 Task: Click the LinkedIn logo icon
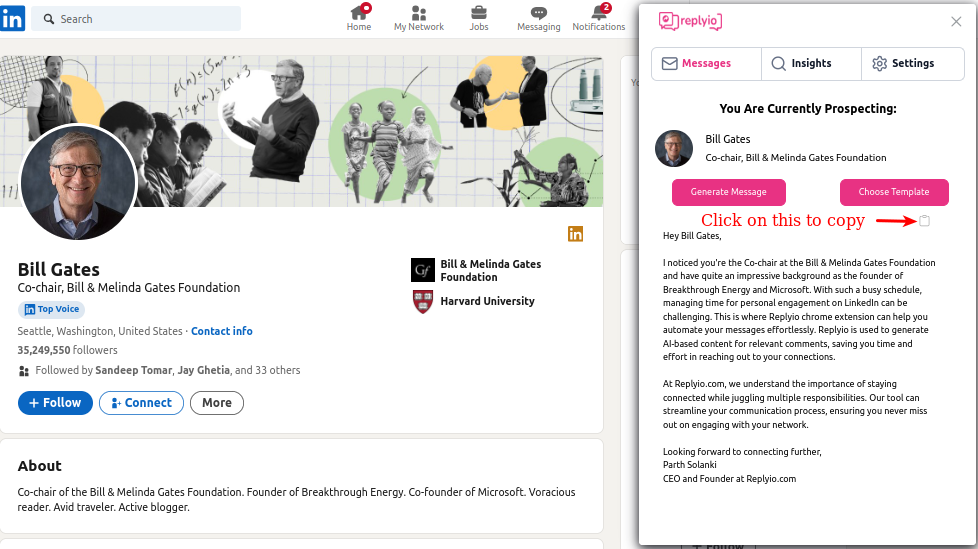13,18
